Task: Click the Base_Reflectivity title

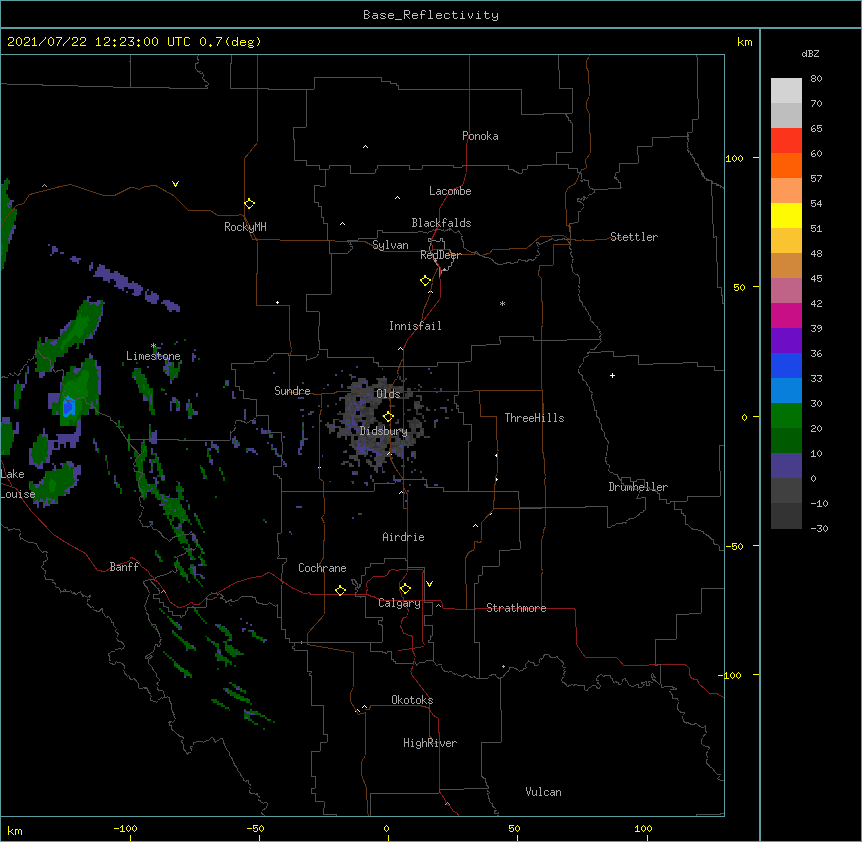Action: tap(431, 15)
